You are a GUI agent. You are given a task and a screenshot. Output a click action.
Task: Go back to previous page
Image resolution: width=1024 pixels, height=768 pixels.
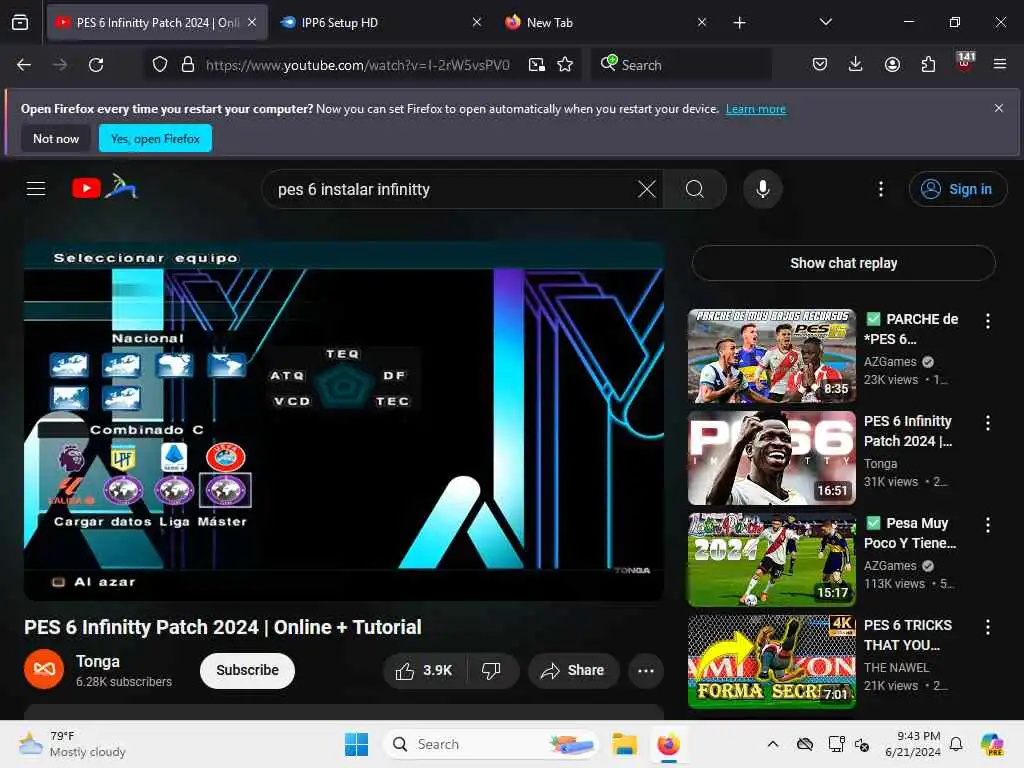pyautogui.click(x=24, y=65)
